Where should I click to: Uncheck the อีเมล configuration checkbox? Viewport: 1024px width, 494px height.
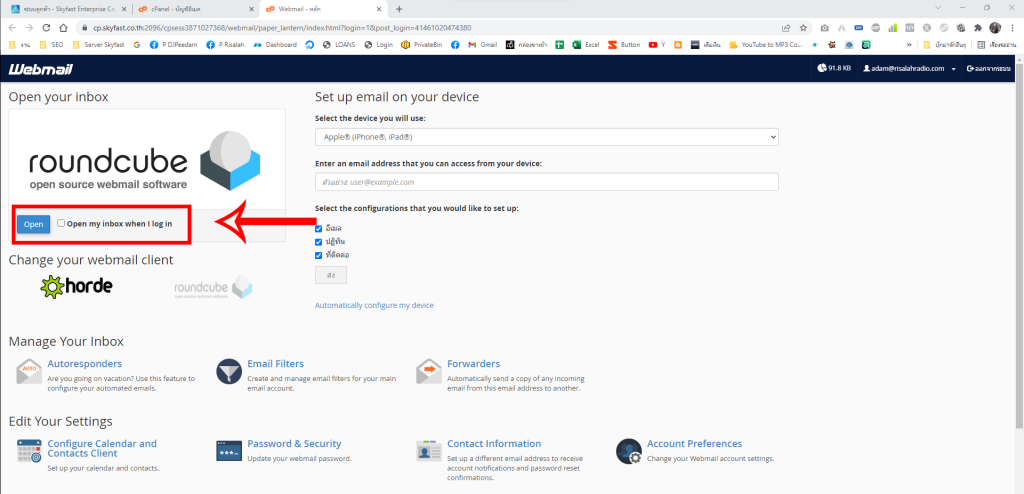319,229
